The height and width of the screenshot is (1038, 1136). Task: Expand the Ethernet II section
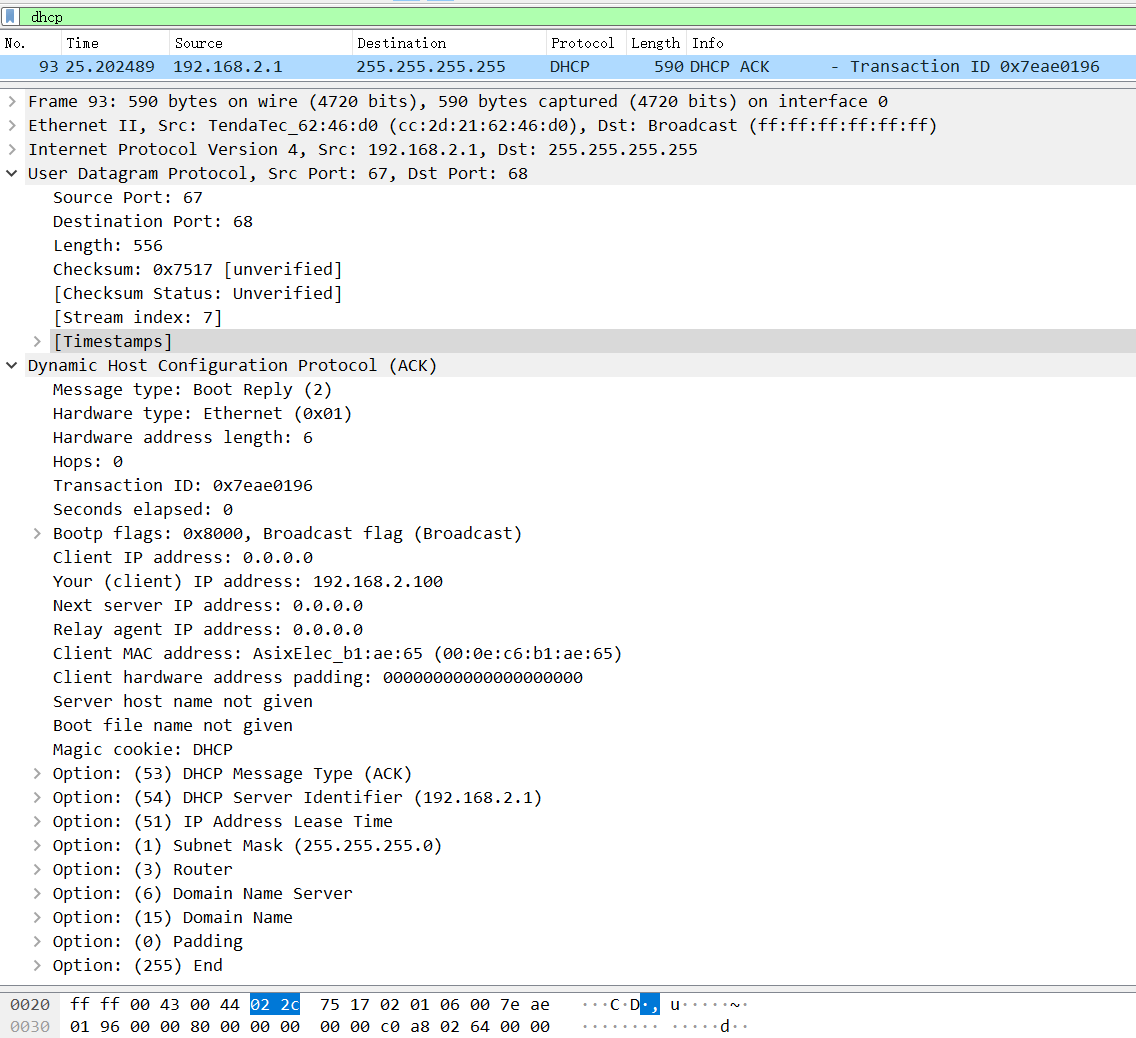click(12, 125)
